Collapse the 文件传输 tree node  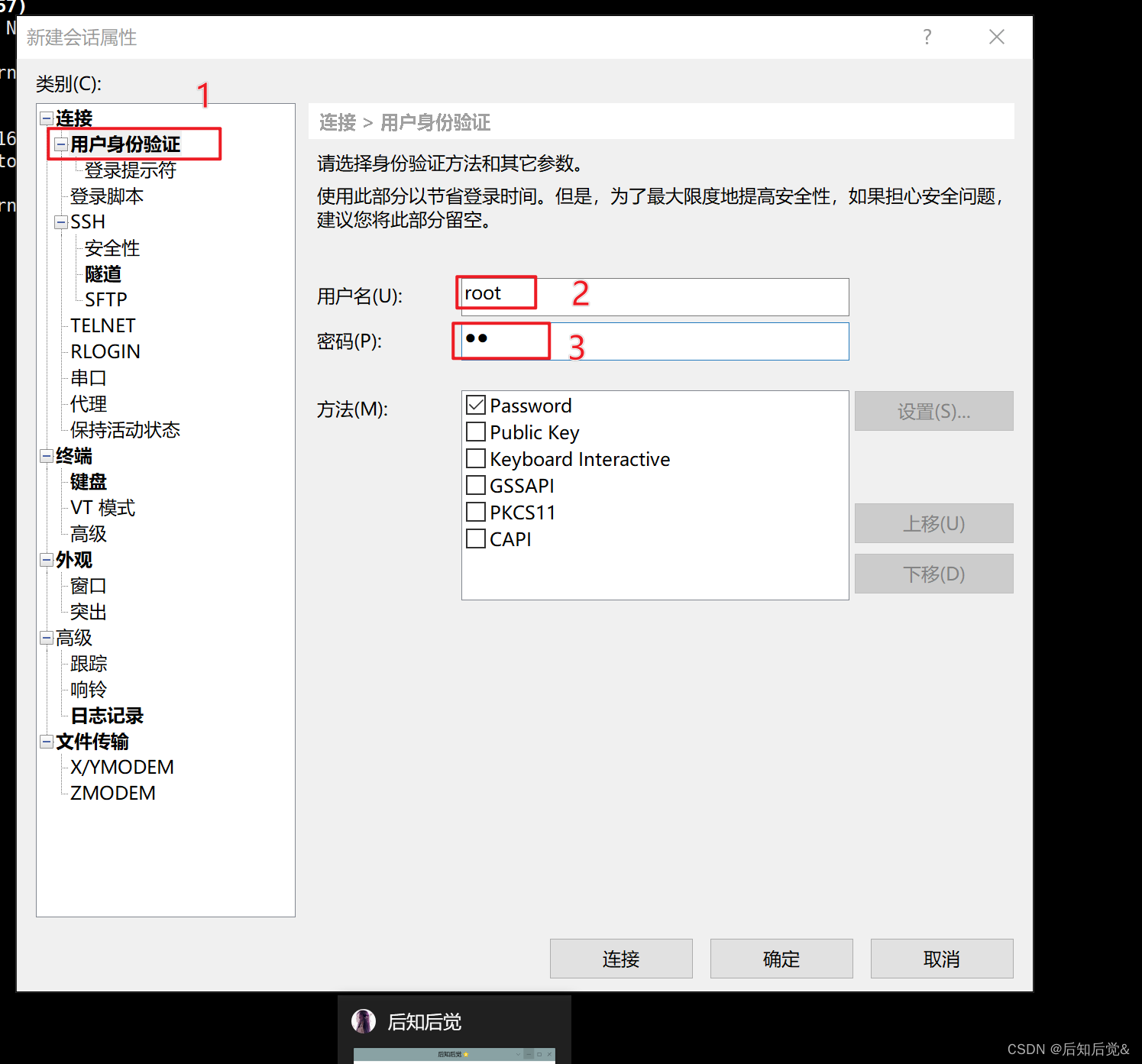(x=47, y=742)
